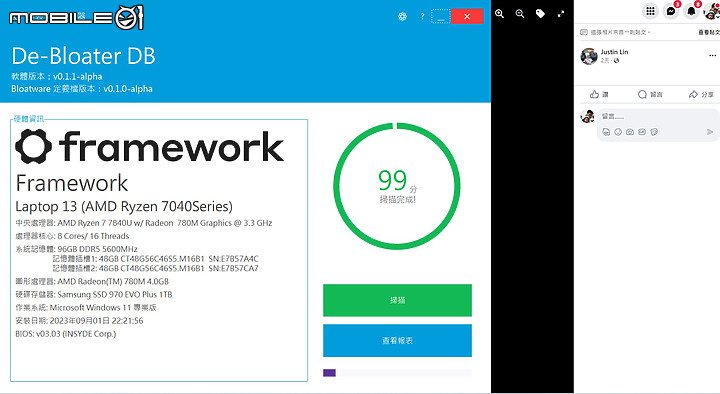This screenshot has height=394, width=720.
Task: Open Messenger chats icon
Action: pyautogui.click(x=671, y=11)
